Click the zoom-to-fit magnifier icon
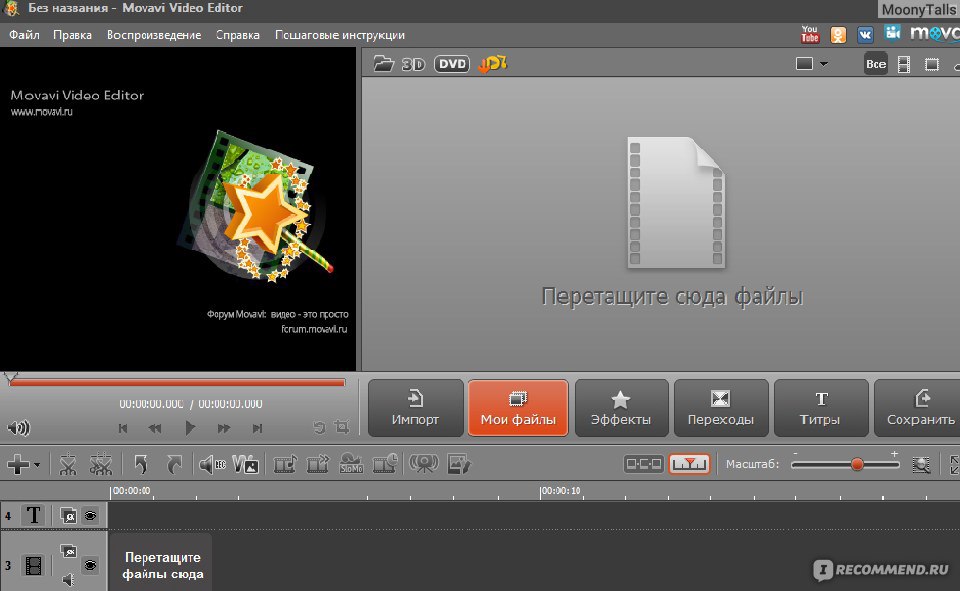The width and height of the screenshot is (960, 591). [921, 465]
